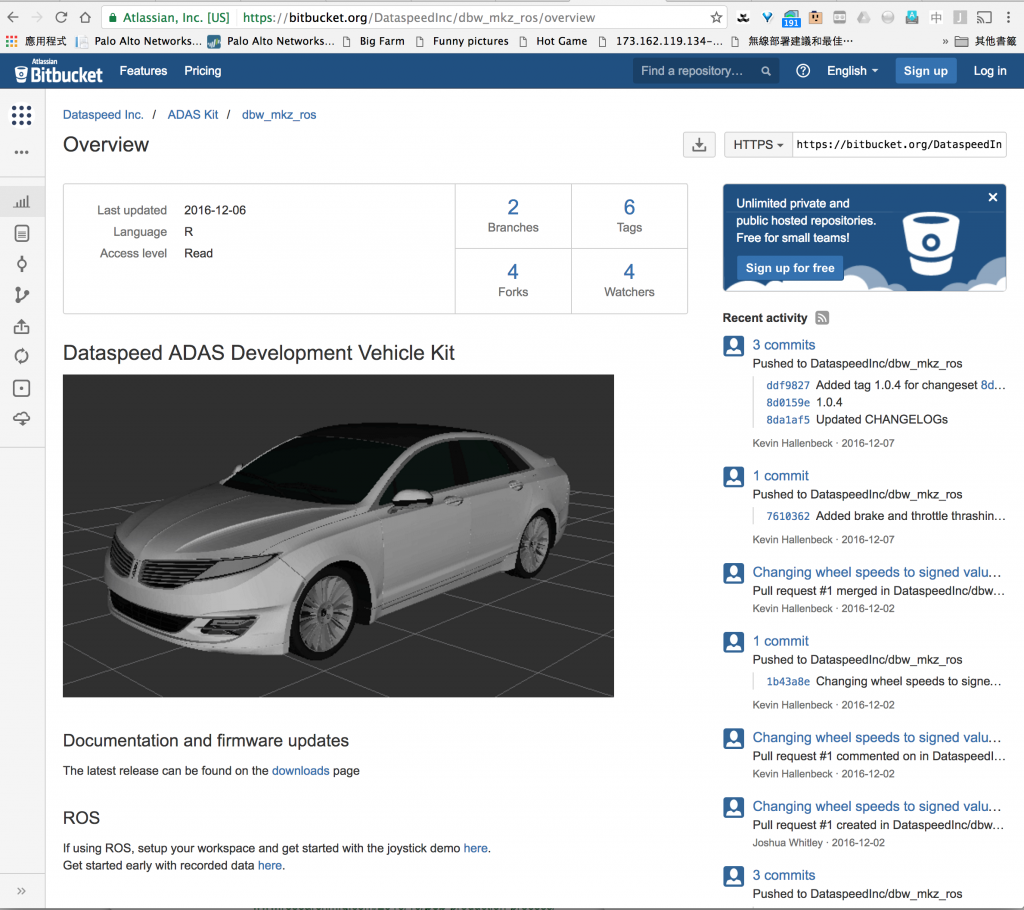1024x910 pixels.
Task: Click the browser address bar URL
Action: (418, 18)
